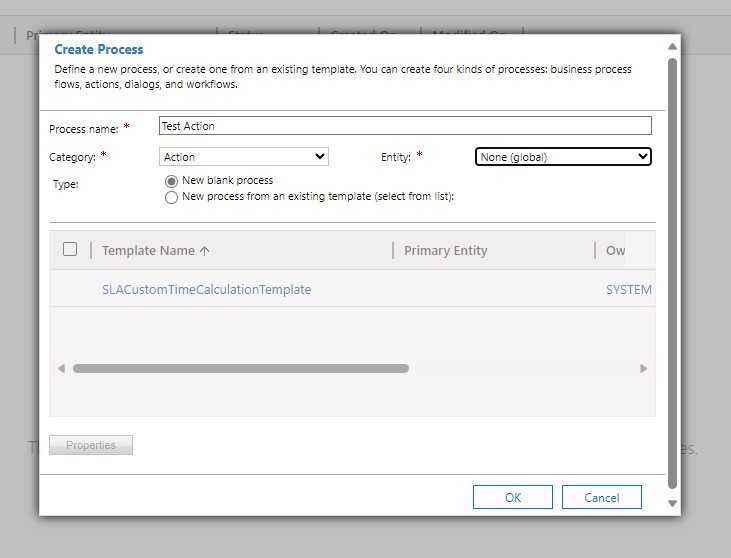The image size is (731, 558).
Task: Sort by the Template Name column header
Action: [155, 251]
